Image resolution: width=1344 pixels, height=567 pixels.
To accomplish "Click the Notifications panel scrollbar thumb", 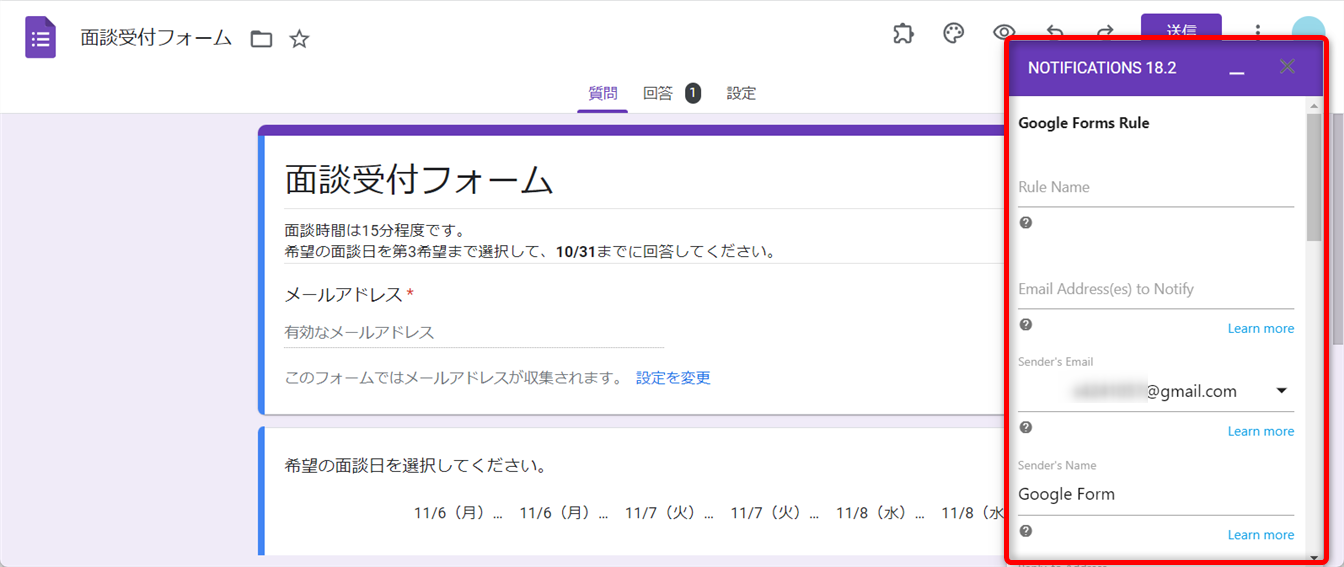I will tap(1313, 175).
